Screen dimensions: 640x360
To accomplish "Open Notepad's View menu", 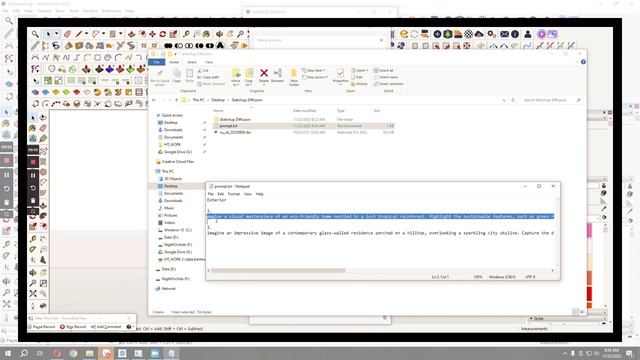I will tap(248, 194).
